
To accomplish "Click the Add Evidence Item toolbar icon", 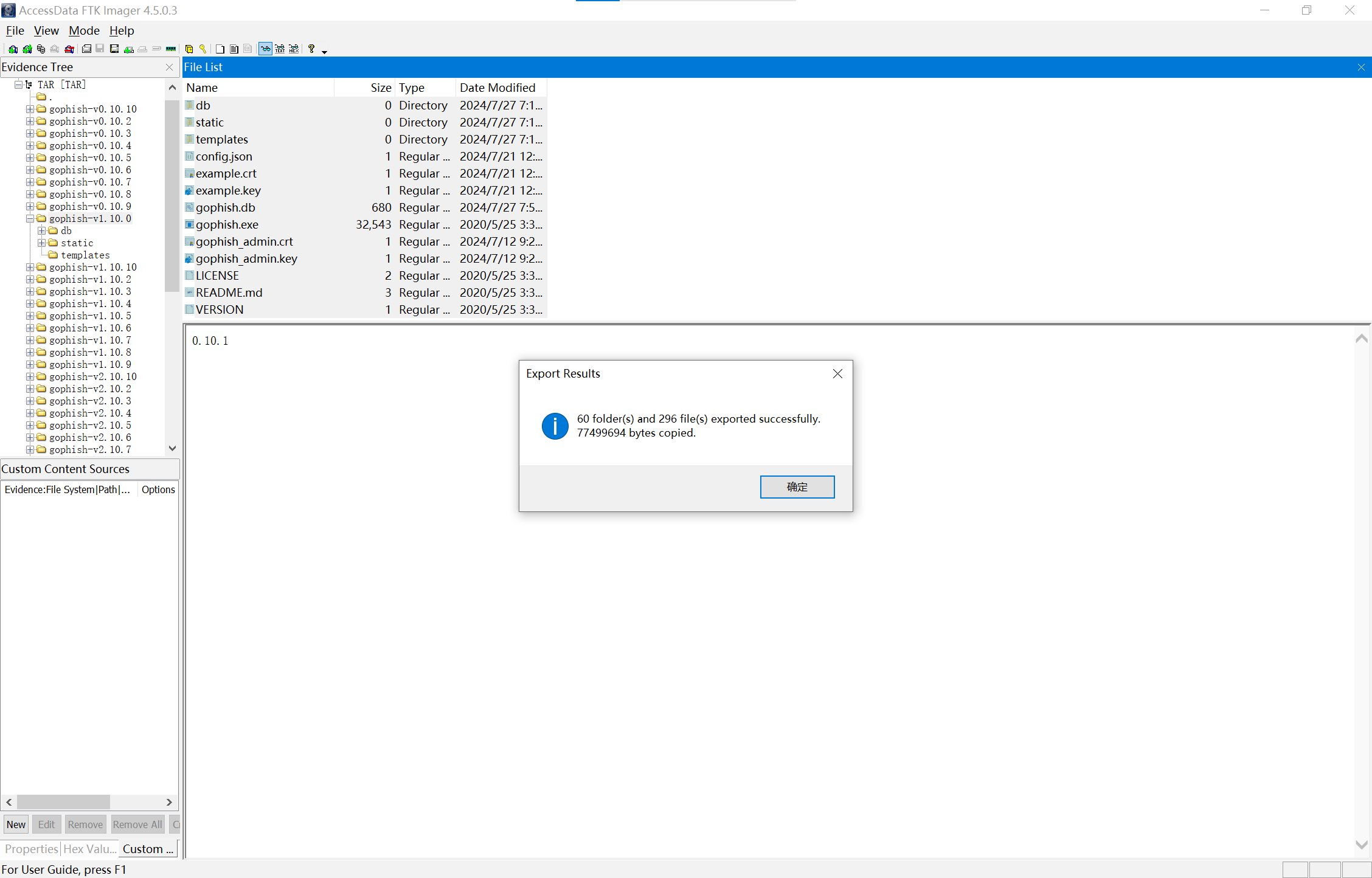I will coord(13,49).
